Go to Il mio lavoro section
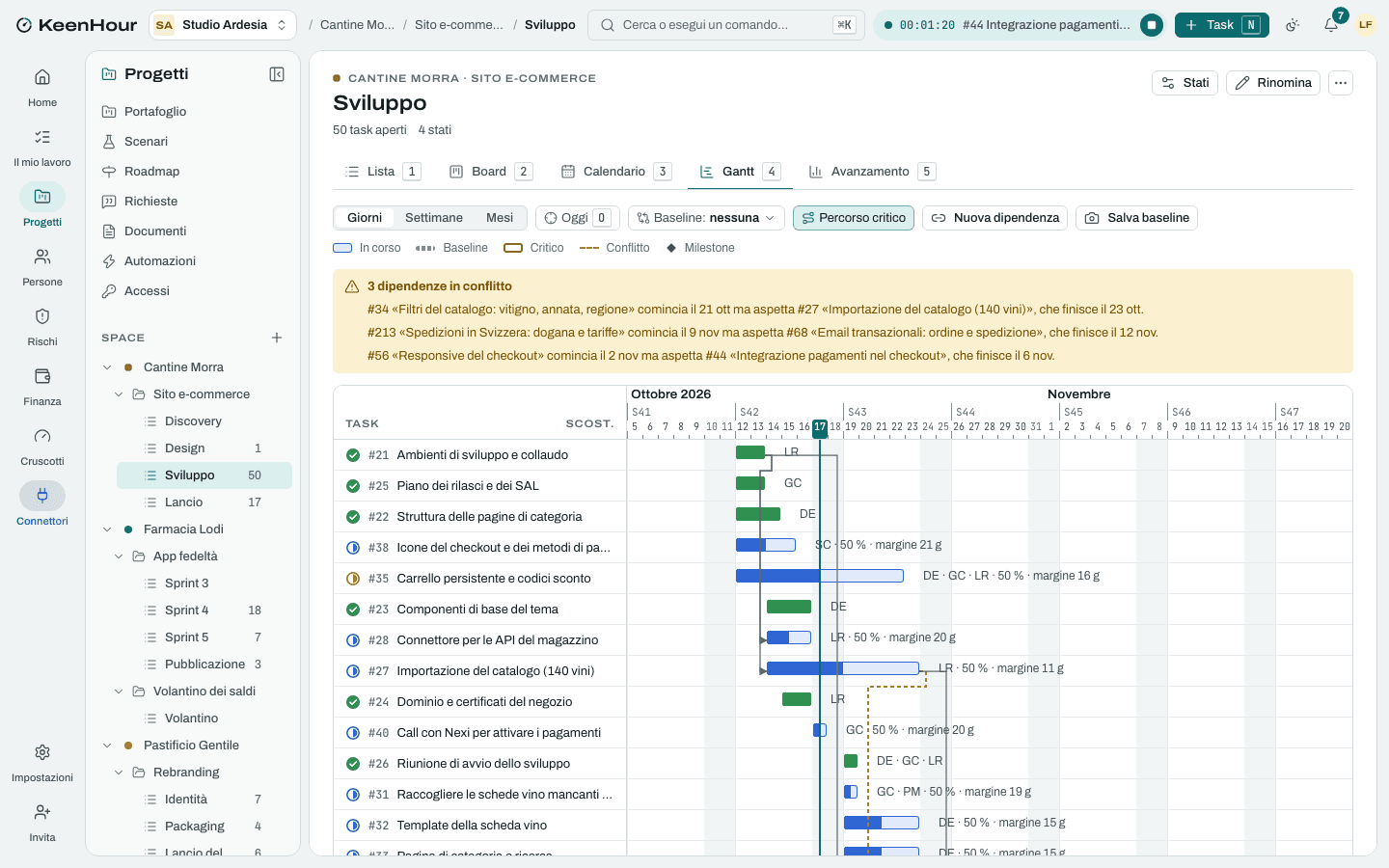This screenshot has height=868, width=1389. coord(42,147)
